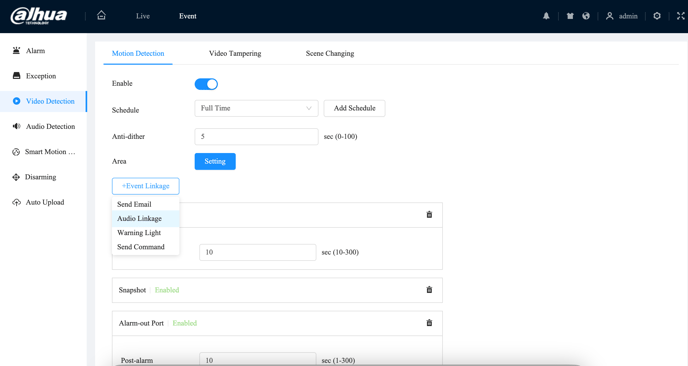The width and height of the screenshot is (688, 366).
Task: Click the Alarm-out Port header label
Action: pos(141,323)
